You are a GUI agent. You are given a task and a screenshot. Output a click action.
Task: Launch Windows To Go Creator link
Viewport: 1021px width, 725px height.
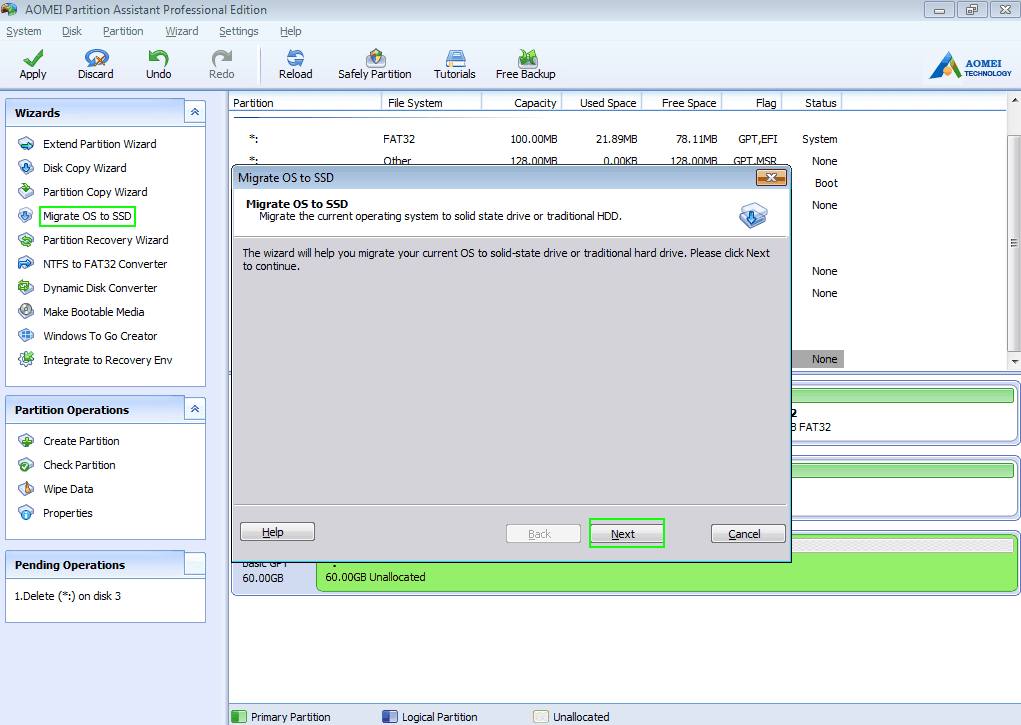[x=100, y=336]
